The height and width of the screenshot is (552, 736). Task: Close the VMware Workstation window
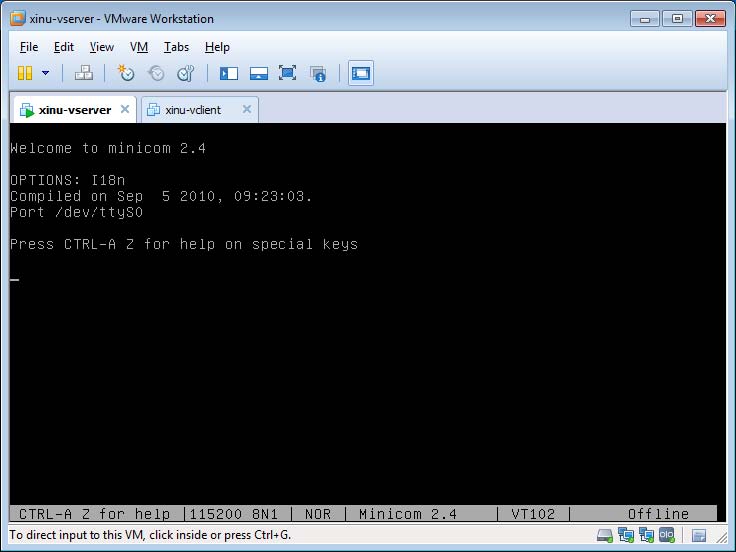point(710,19)
